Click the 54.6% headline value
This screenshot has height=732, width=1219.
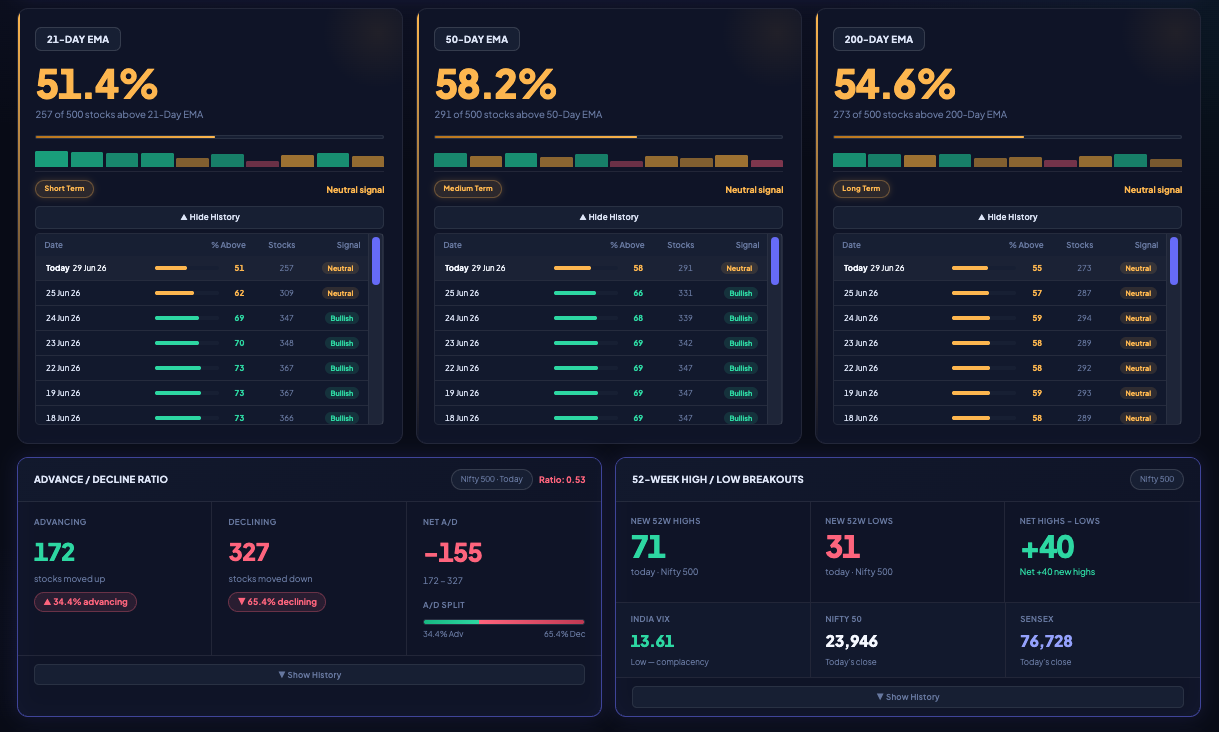(x=894, y=84)
